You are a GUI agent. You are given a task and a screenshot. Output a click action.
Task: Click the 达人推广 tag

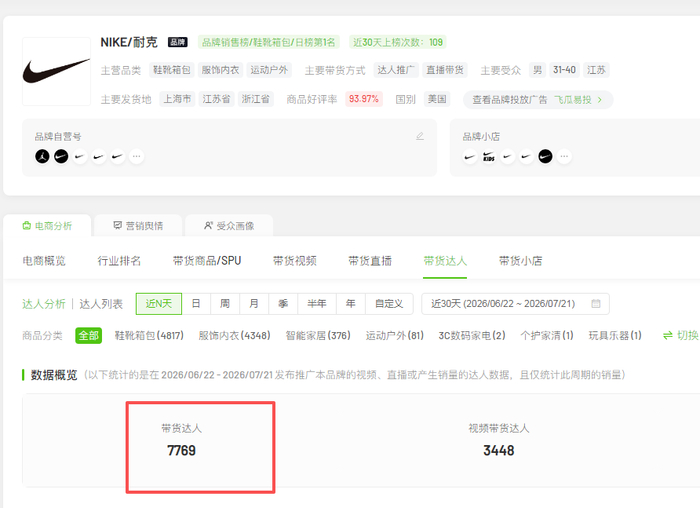coord(396,70)
